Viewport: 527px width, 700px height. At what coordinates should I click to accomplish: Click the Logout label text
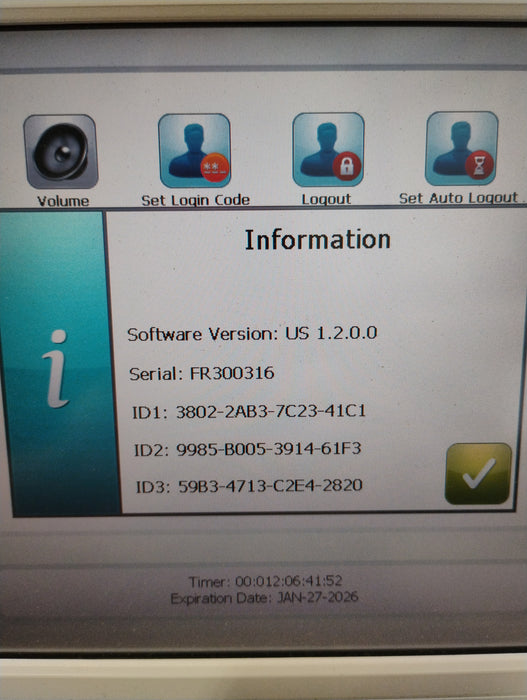(326, 199)
